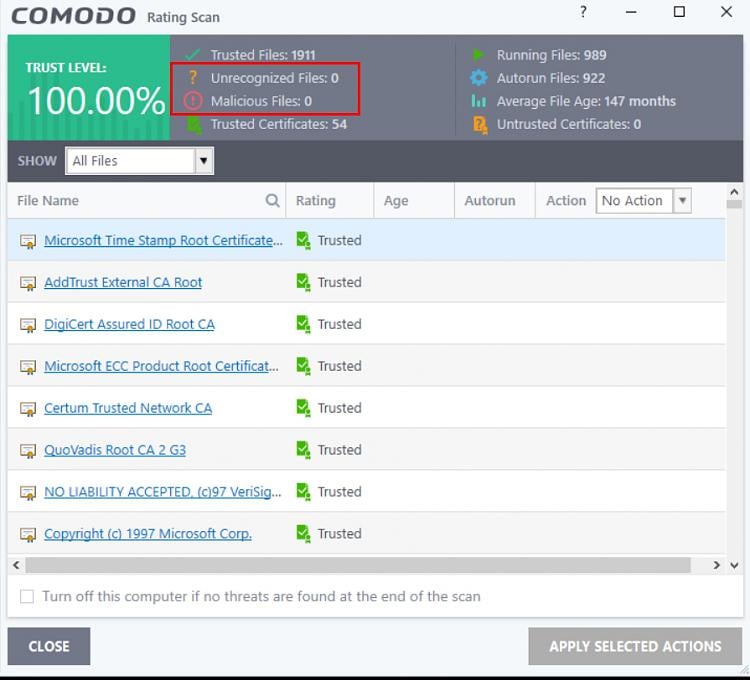Open the Show All Files dropdown
The height and width of the screenshot is (680, 750).
click(x=139, y=161)
